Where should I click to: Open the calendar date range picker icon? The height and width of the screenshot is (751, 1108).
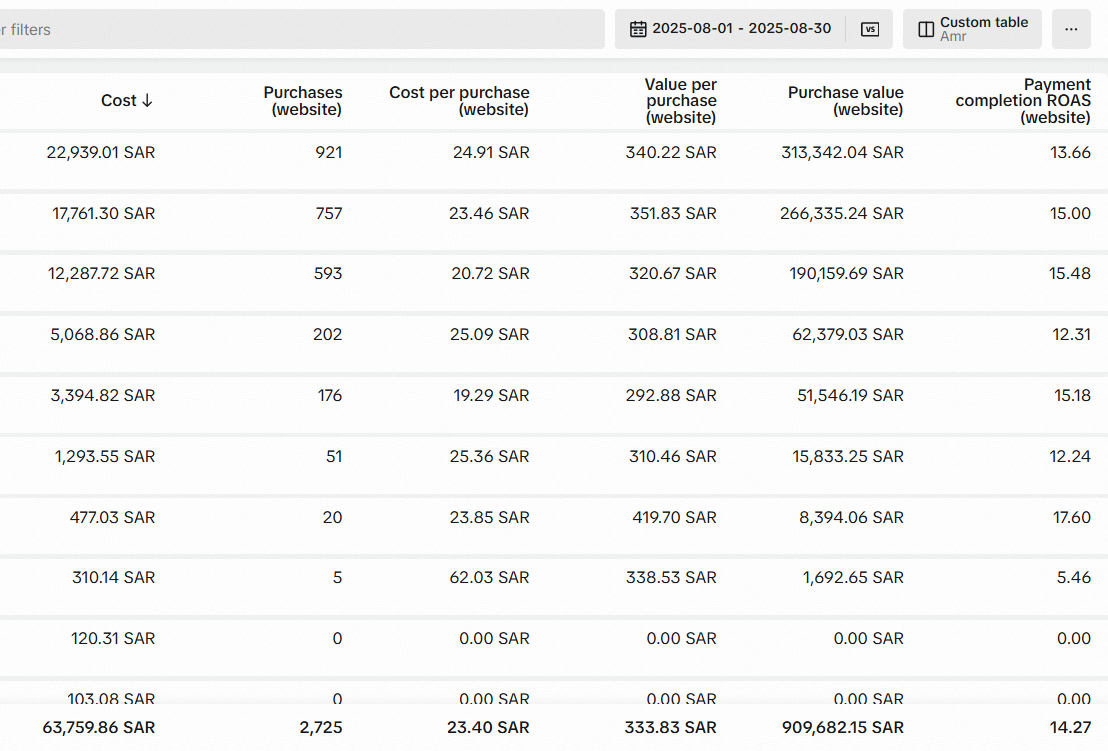637,29
